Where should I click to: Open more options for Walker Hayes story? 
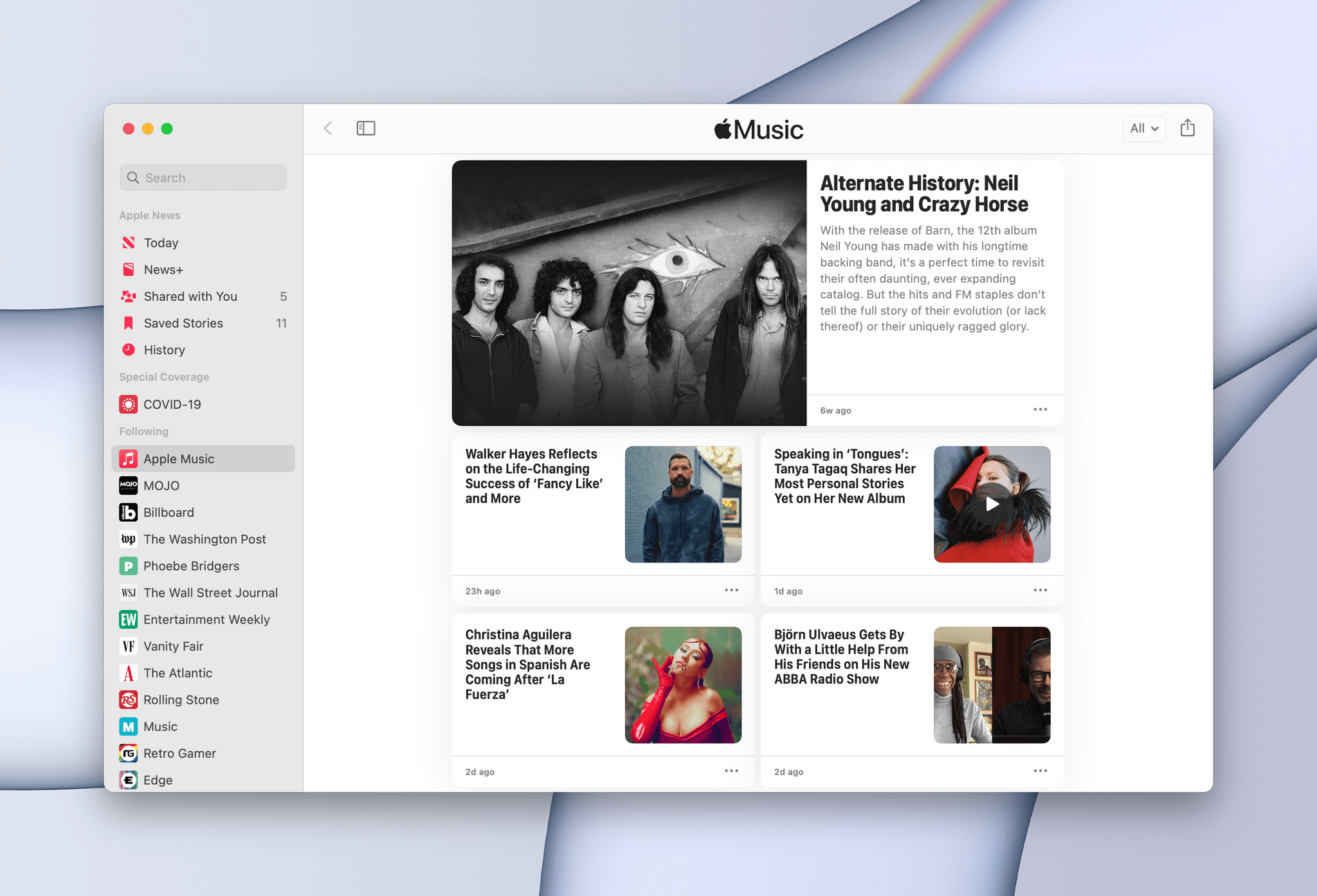[x=731, y=590]
